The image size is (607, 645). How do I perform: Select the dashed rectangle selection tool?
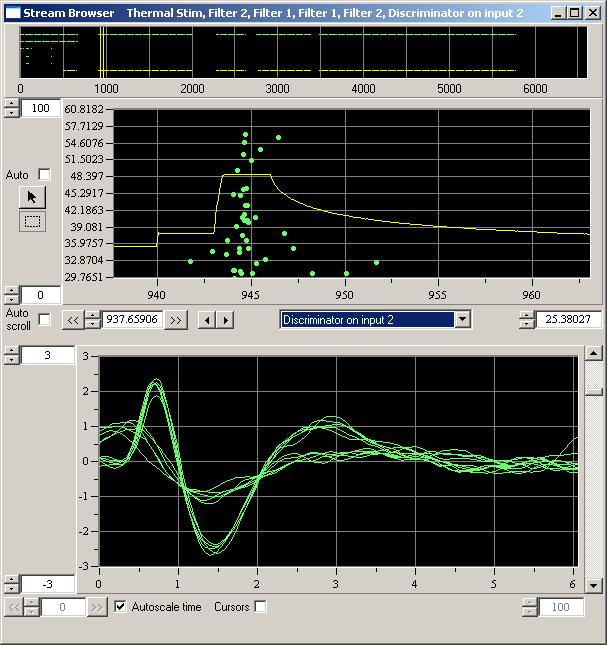click(x=32, y=221)
